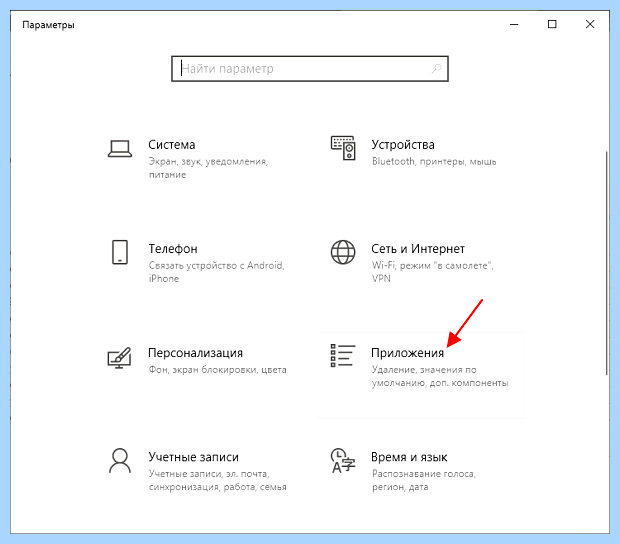The image size is (620, 544).
Task: Open the Персонализация category title
Action: coord(195,353)
